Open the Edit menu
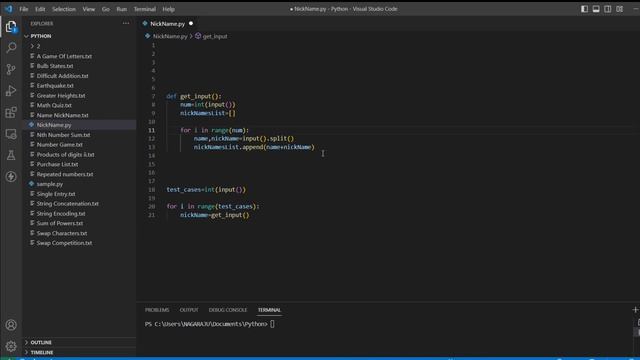This screenshot has height=360, width=640. pos(40,9)
